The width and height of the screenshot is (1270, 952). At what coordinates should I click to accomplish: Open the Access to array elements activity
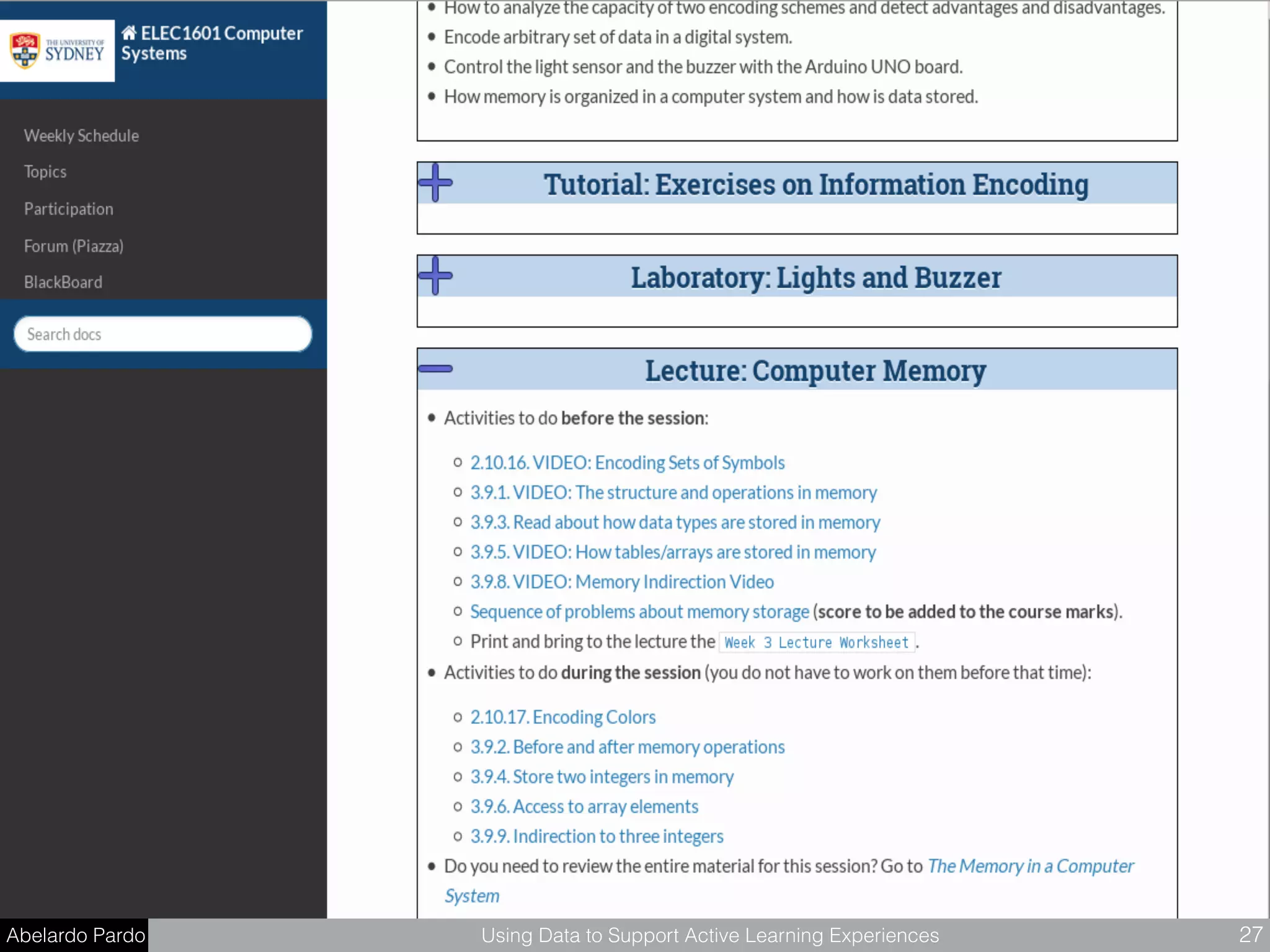pos(584,806)
